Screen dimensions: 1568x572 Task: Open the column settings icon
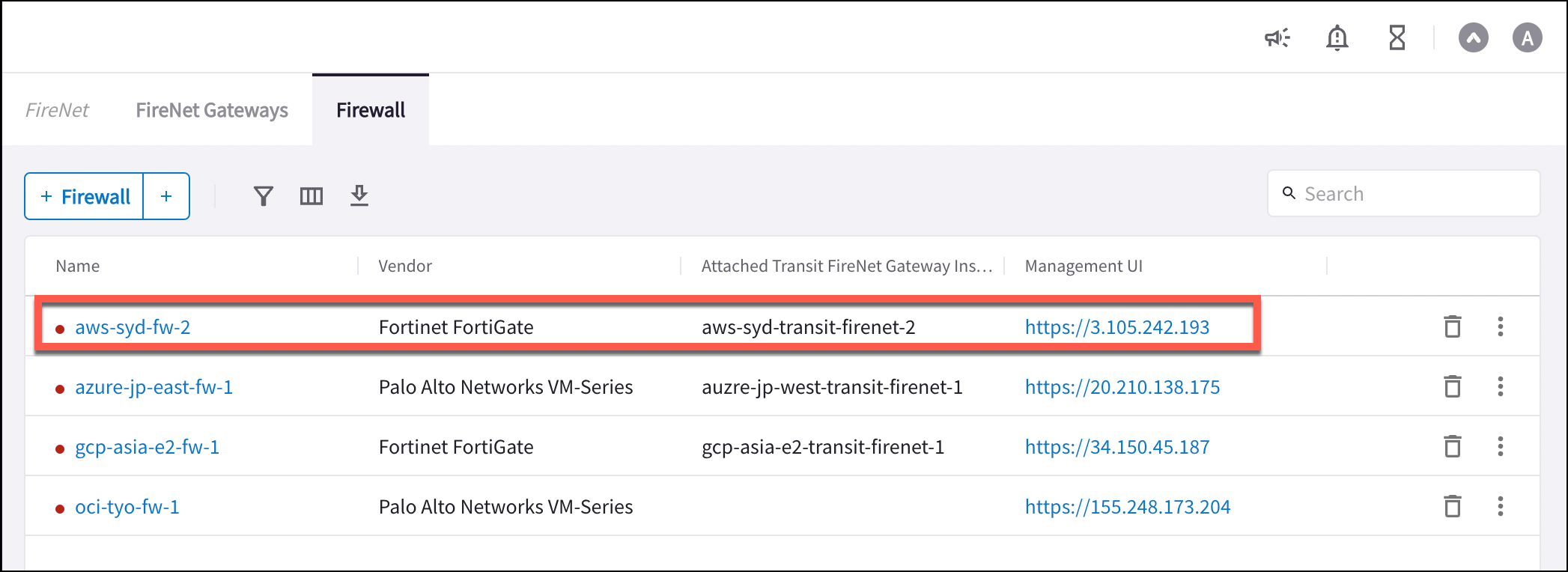coord(312,195)
